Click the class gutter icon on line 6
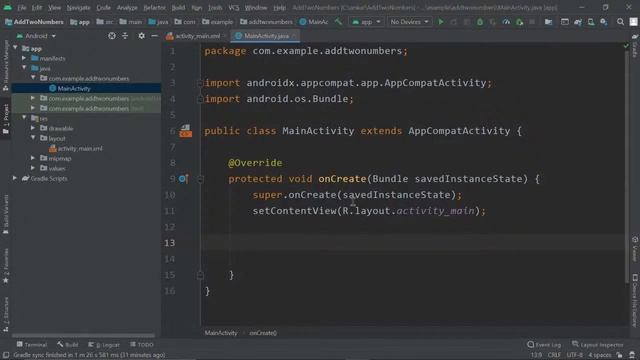 185,131
